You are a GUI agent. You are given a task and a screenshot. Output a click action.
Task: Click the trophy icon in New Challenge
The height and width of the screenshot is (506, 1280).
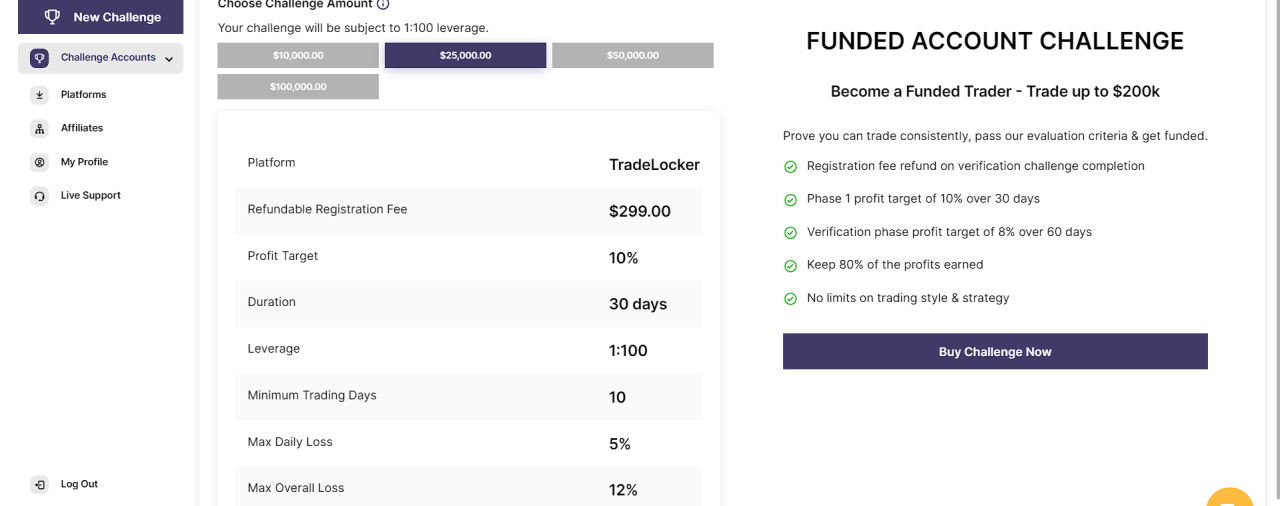pyautogui.click(x=53, y=17)
